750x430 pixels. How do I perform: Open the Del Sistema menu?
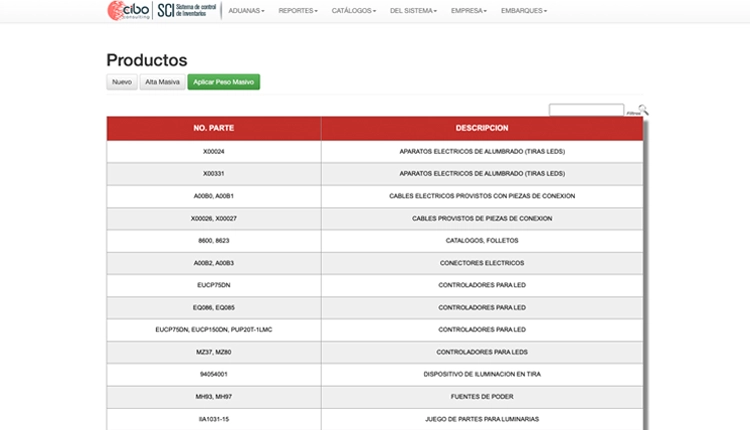pyautogui.click(x=413, y=11)
